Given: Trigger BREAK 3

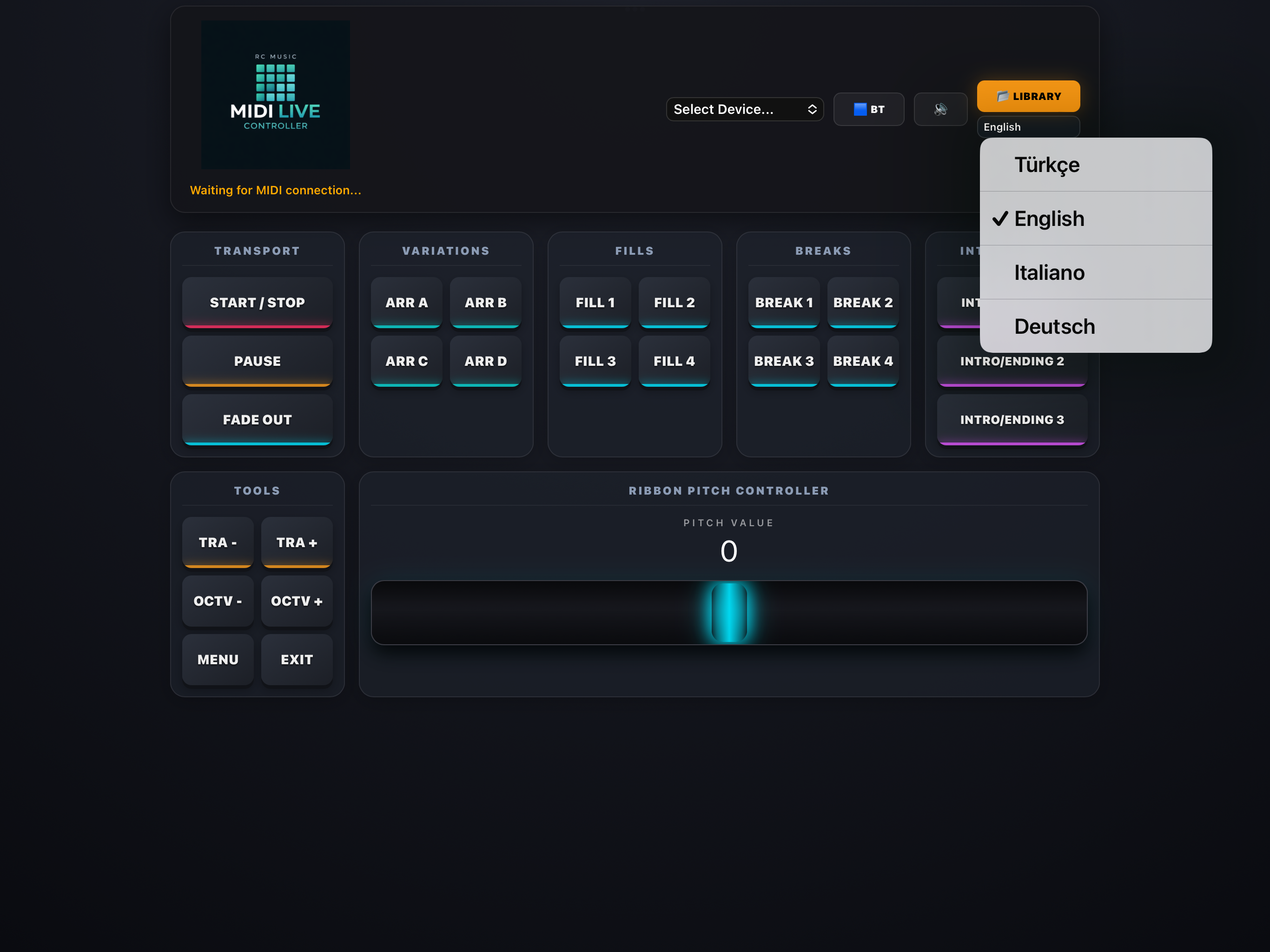Looking at the screenshot, I should click(x=784, y=361).
